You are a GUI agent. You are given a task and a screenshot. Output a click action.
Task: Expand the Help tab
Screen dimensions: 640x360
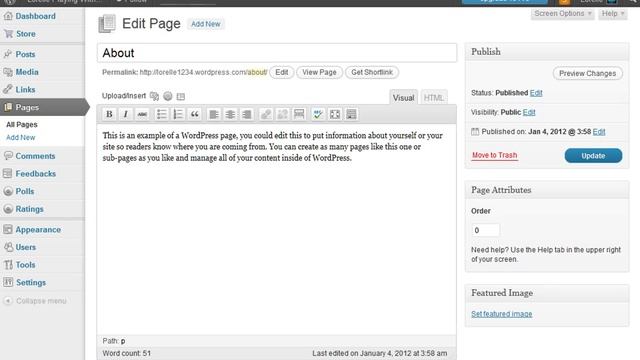click(x=613, y=13)
